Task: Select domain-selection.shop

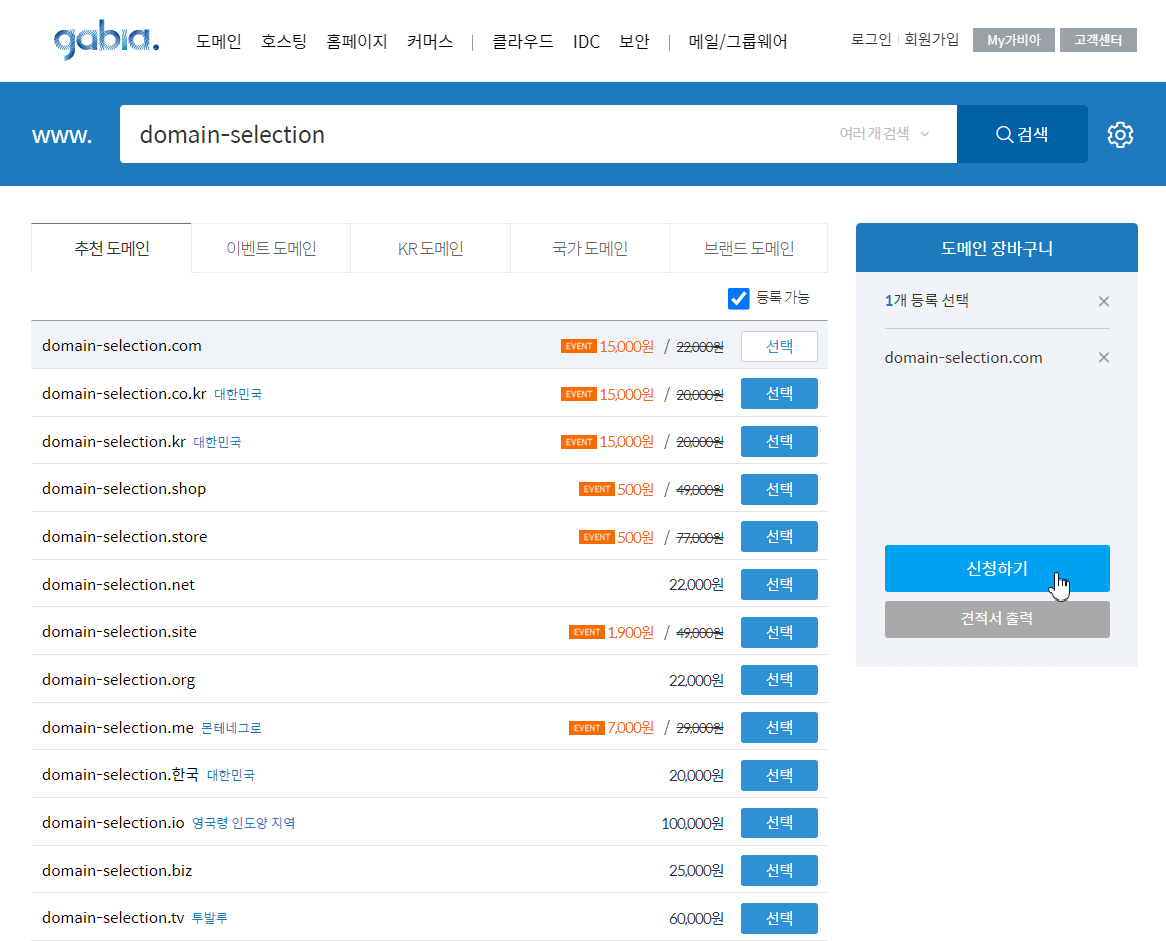Action: [x=779, y=489]
